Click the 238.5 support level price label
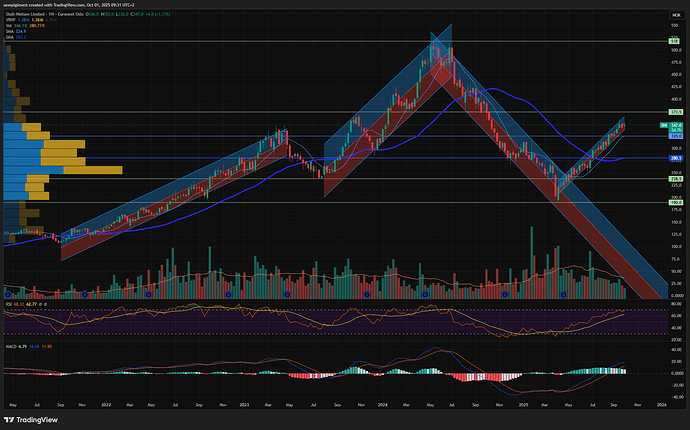Image resolution: width=690 pixels, height=430 pixels. [x=675, y=179]
